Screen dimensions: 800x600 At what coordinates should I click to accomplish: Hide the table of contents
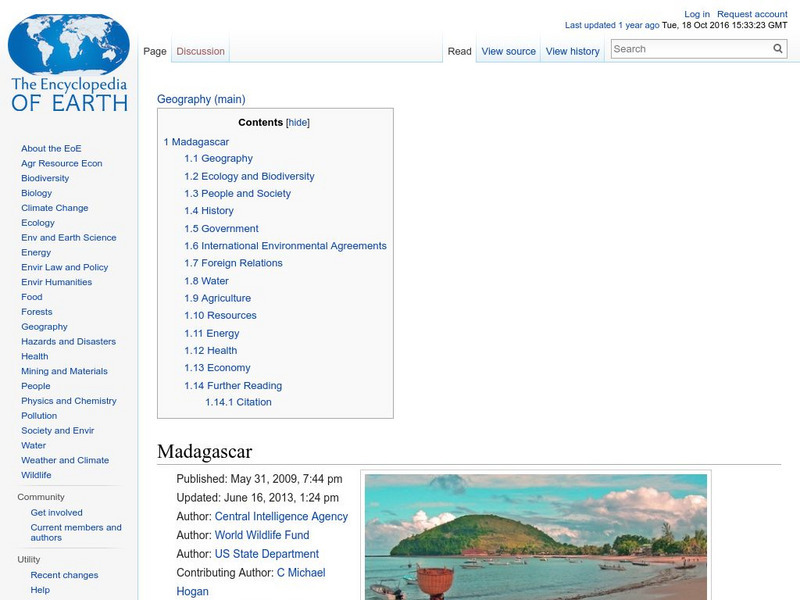tap(299, 121)
